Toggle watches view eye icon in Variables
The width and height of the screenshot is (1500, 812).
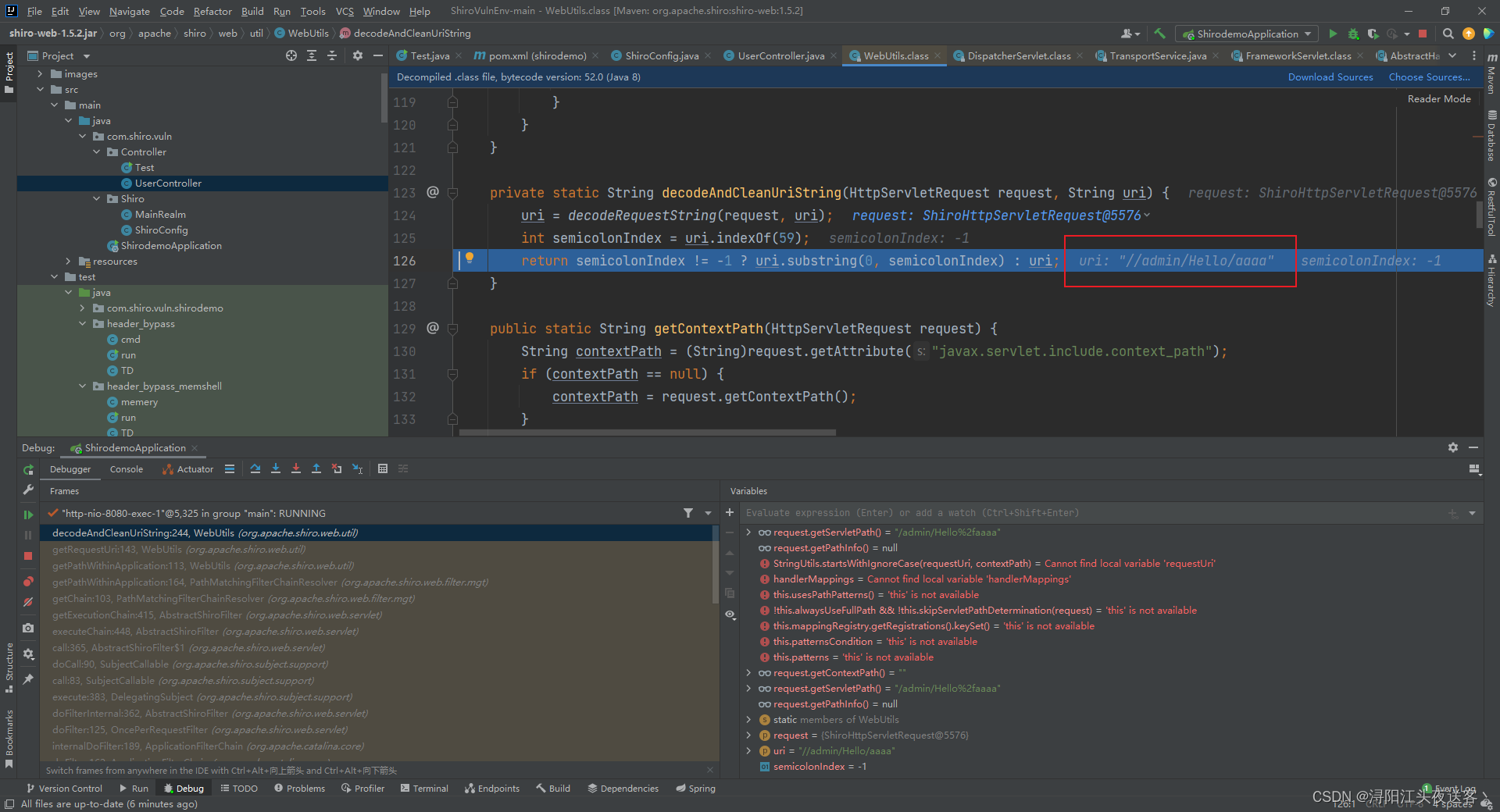(730, 614)
